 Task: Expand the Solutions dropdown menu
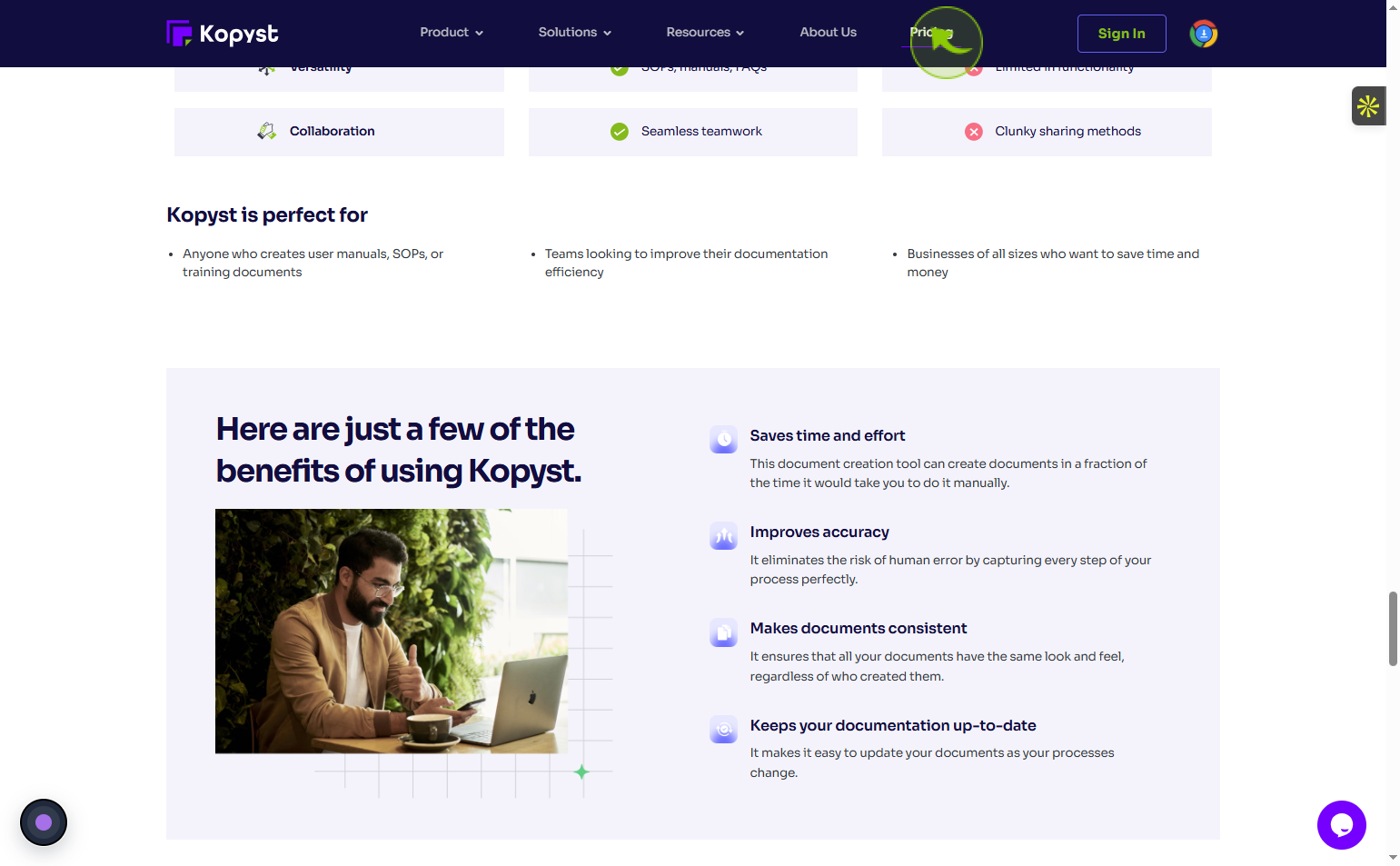pyautogui.click(x=575, y=33)
